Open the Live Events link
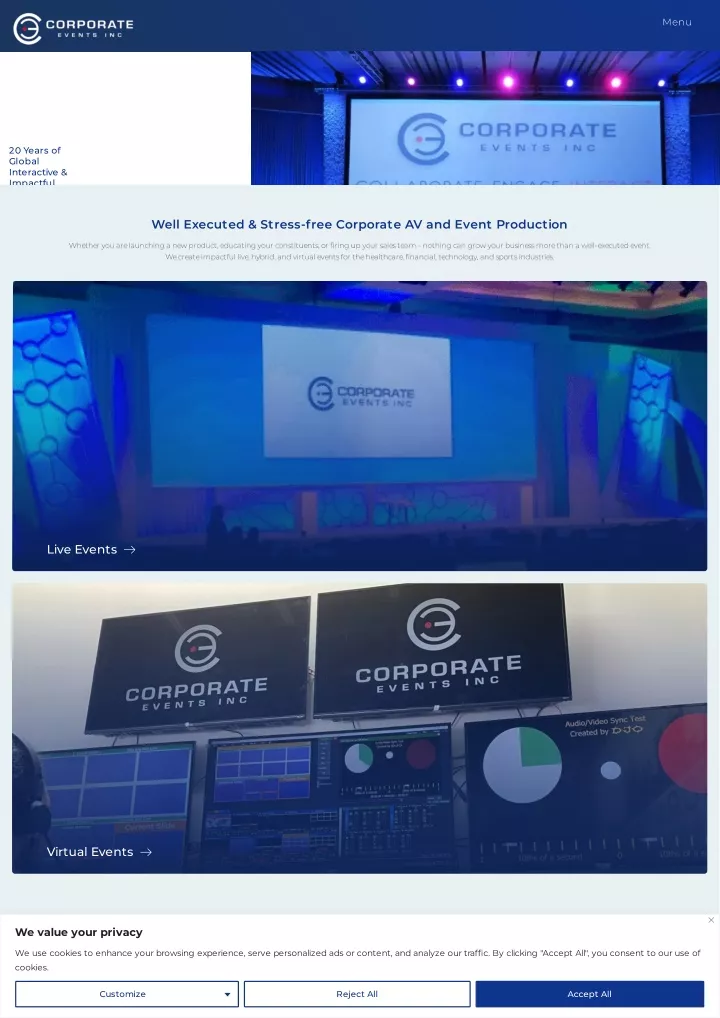 pos(91,549)
